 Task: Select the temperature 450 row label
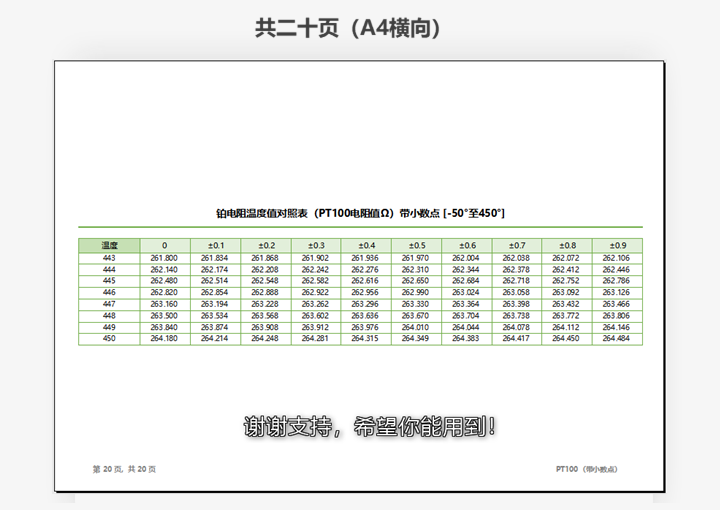(x=109, y=339)
